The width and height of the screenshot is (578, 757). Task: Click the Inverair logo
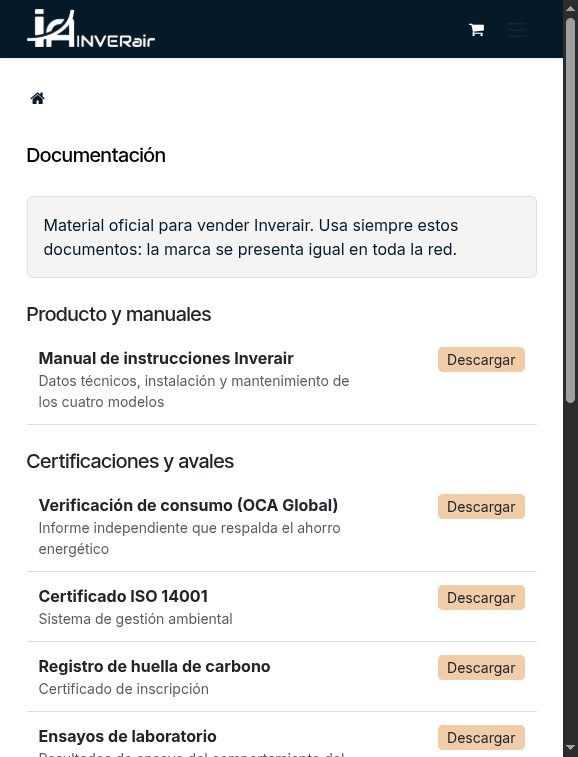click(91, 28)
